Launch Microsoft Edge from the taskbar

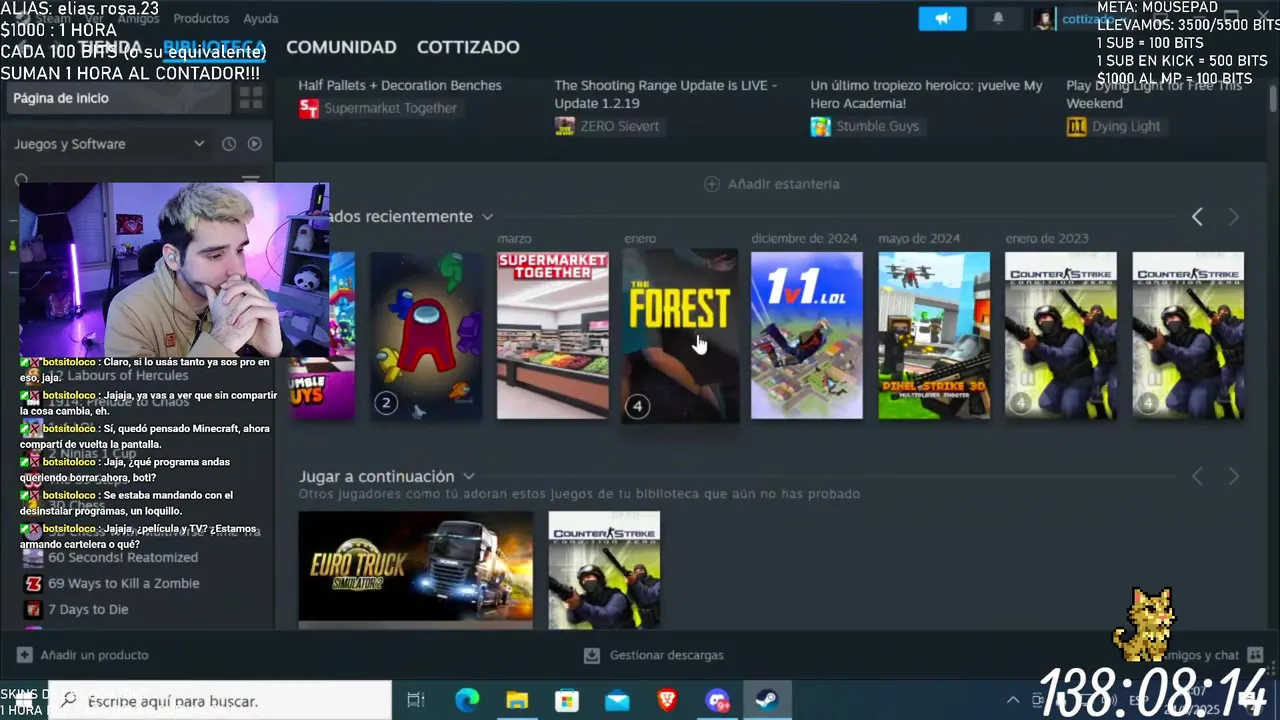(467, 701)
